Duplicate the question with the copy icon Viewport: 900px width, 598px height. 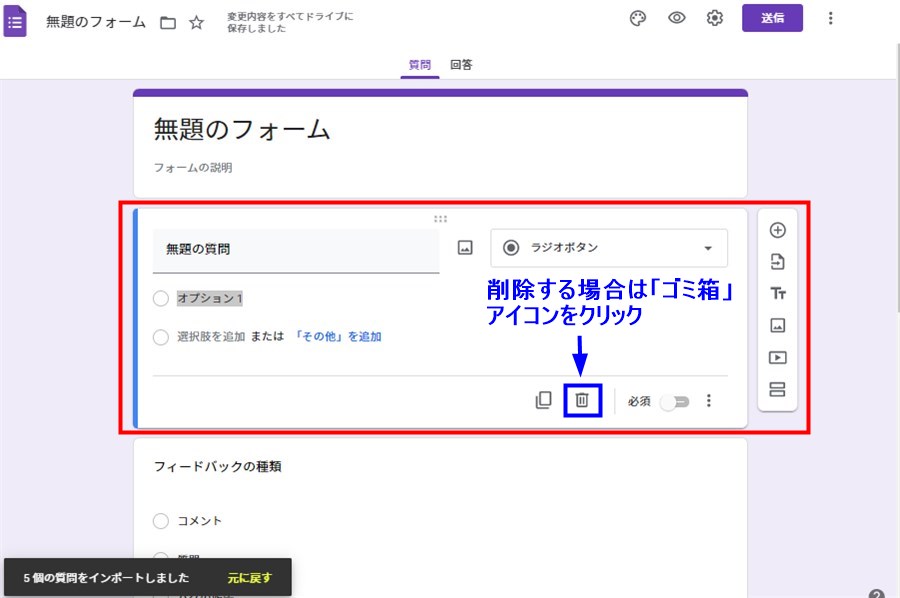click(543, 401)
